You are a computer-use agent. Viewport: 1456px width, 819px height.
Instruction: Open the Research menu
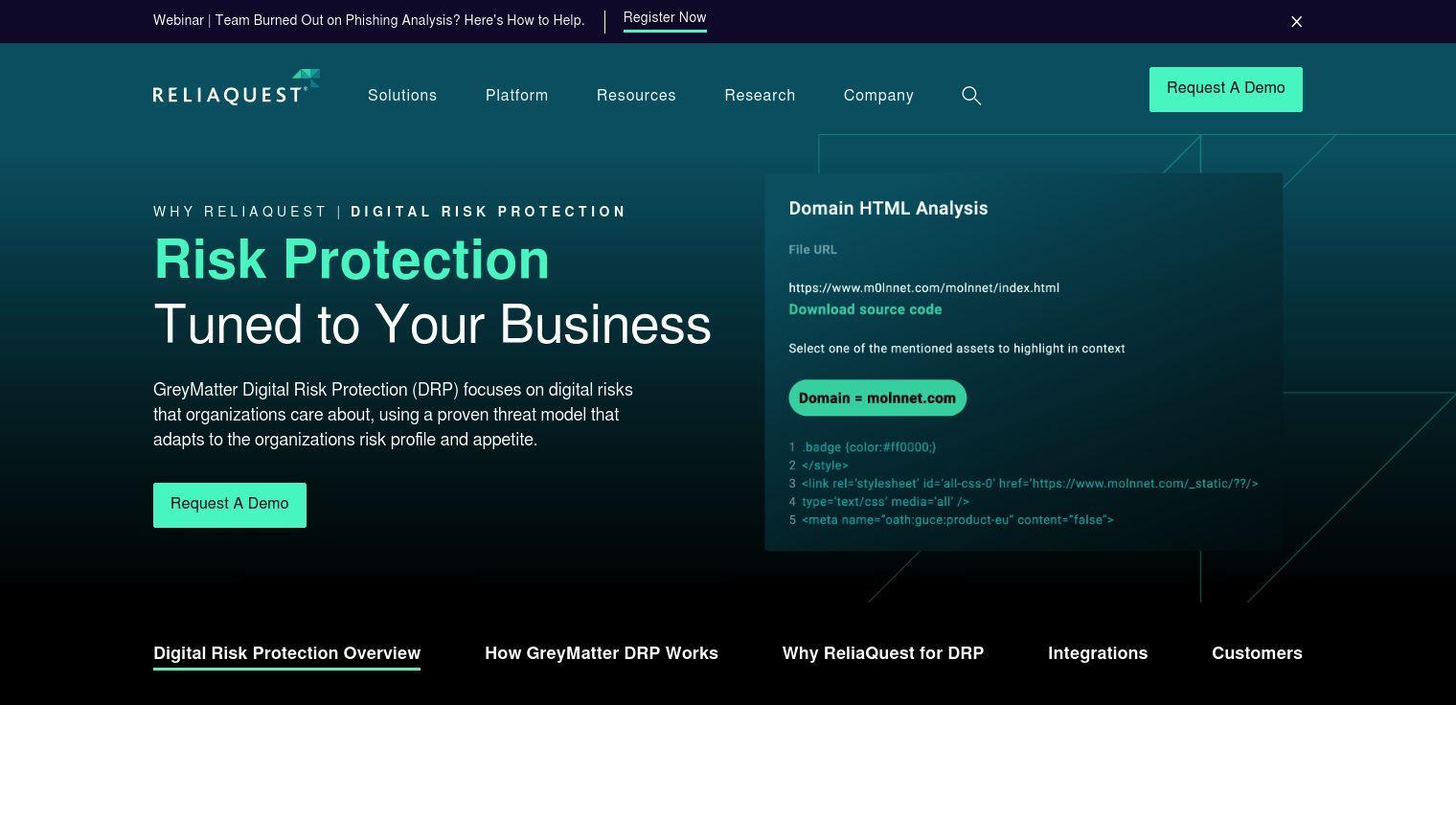tap(760, 96)
